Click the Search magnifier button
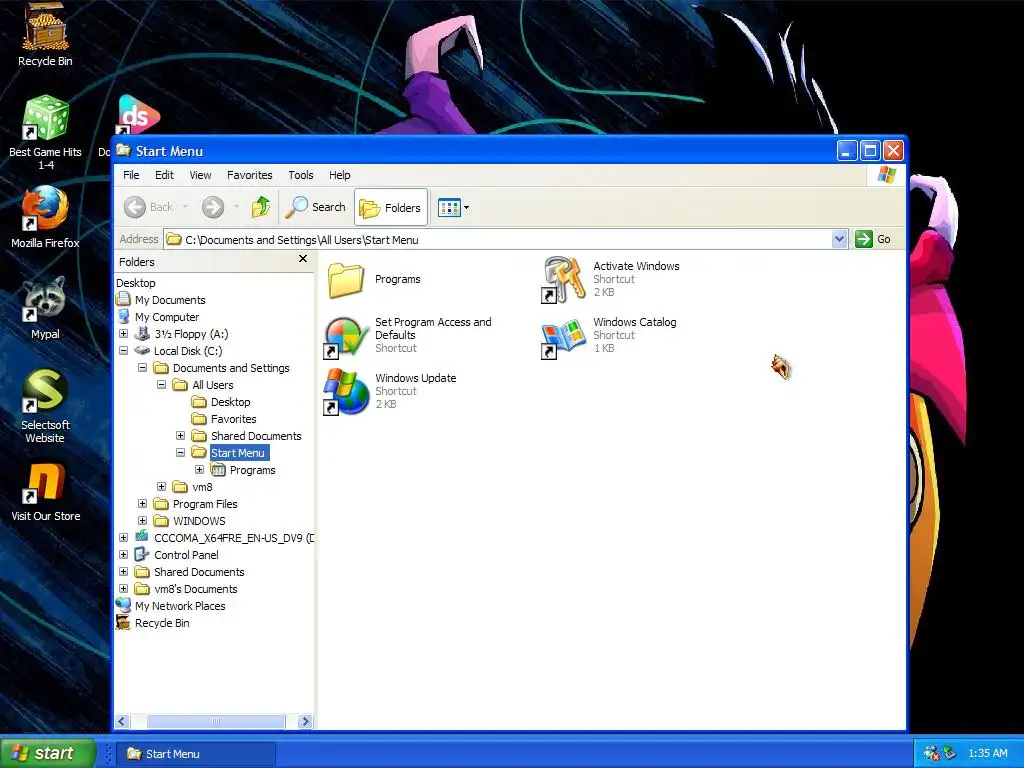Screen dimensions: 1024x768 [315, 207]
